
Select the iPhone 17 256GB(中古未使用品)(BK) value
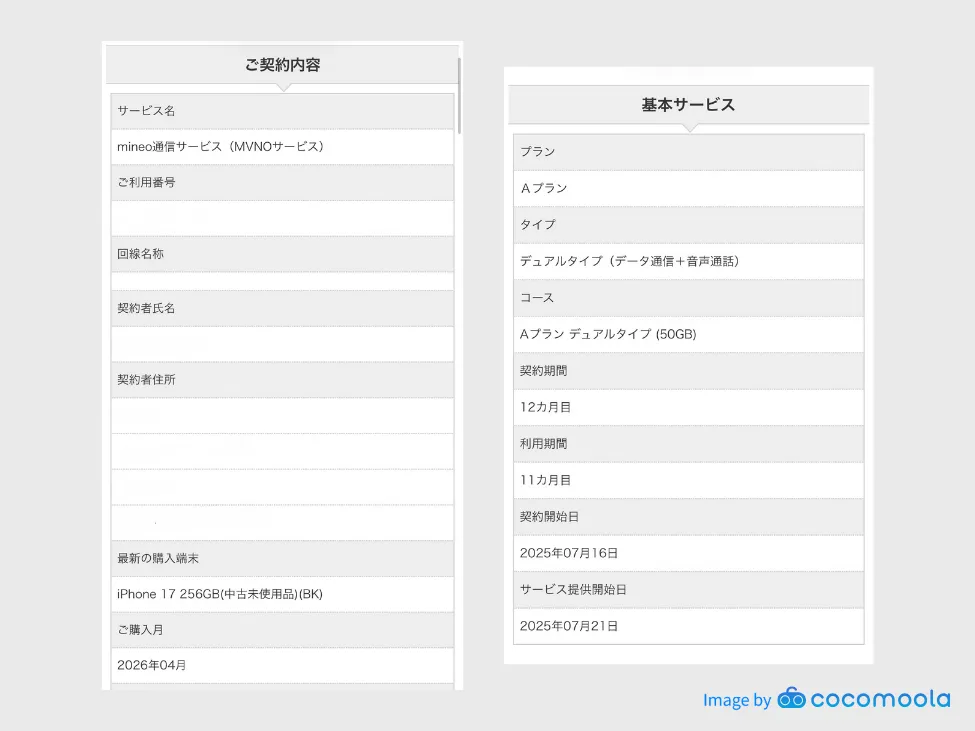tap(220, 594)
